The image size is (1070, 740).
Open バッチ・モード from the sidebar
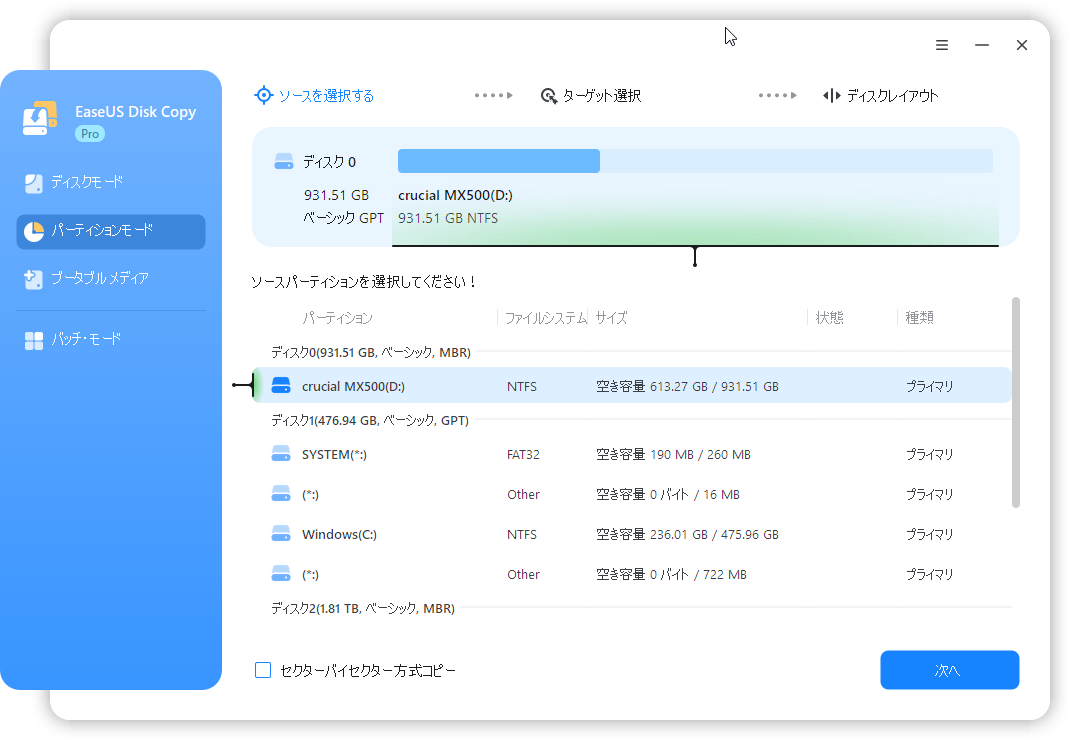[111, 339]
